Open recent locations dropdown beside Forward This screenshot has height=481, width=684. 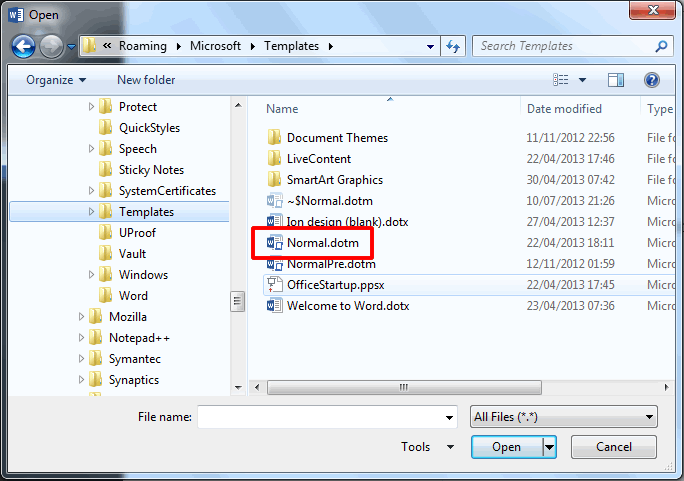72,46
